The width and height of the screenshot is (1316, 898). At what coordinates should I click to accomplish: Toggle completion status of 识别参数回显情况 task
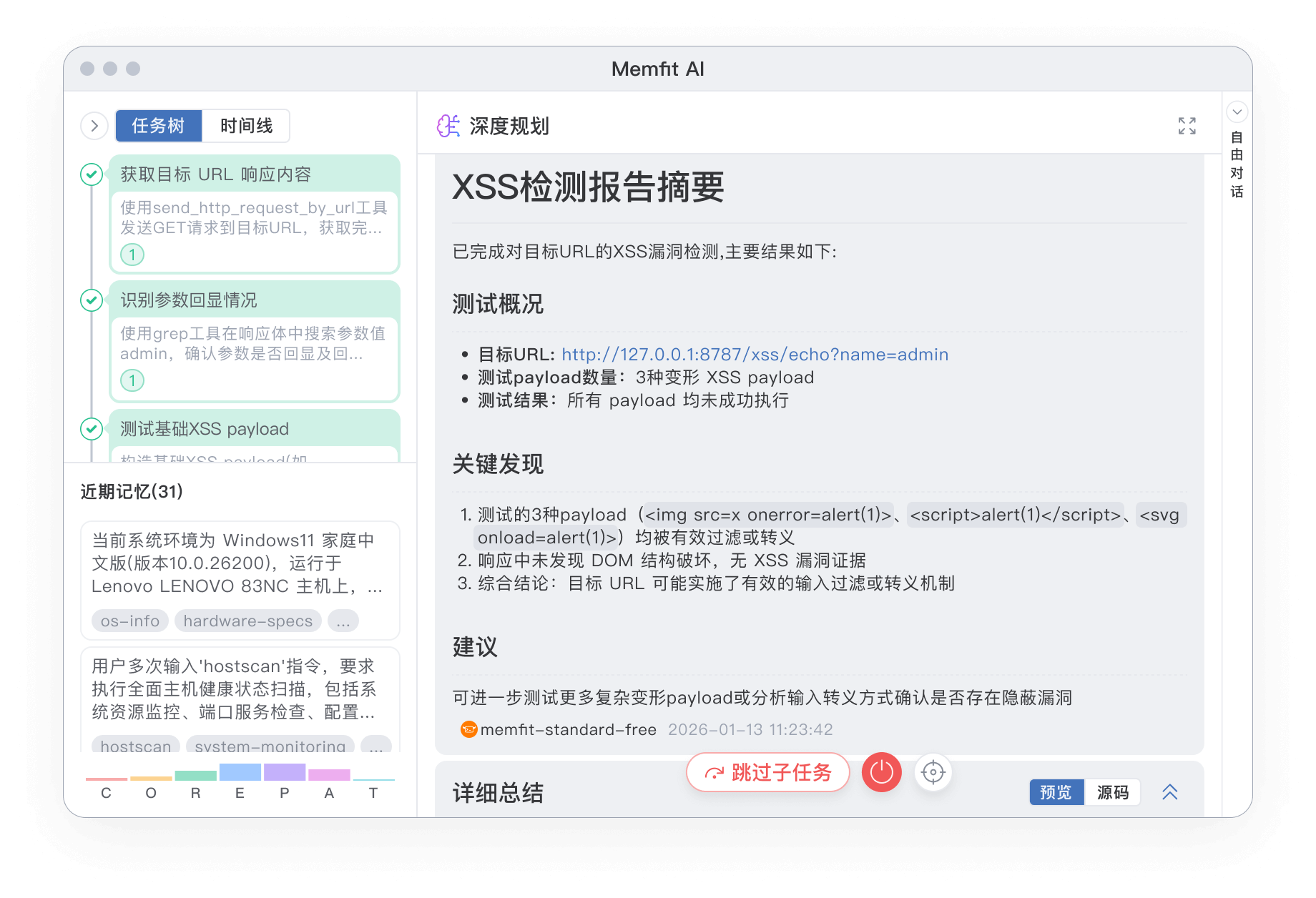pos(92,301)
